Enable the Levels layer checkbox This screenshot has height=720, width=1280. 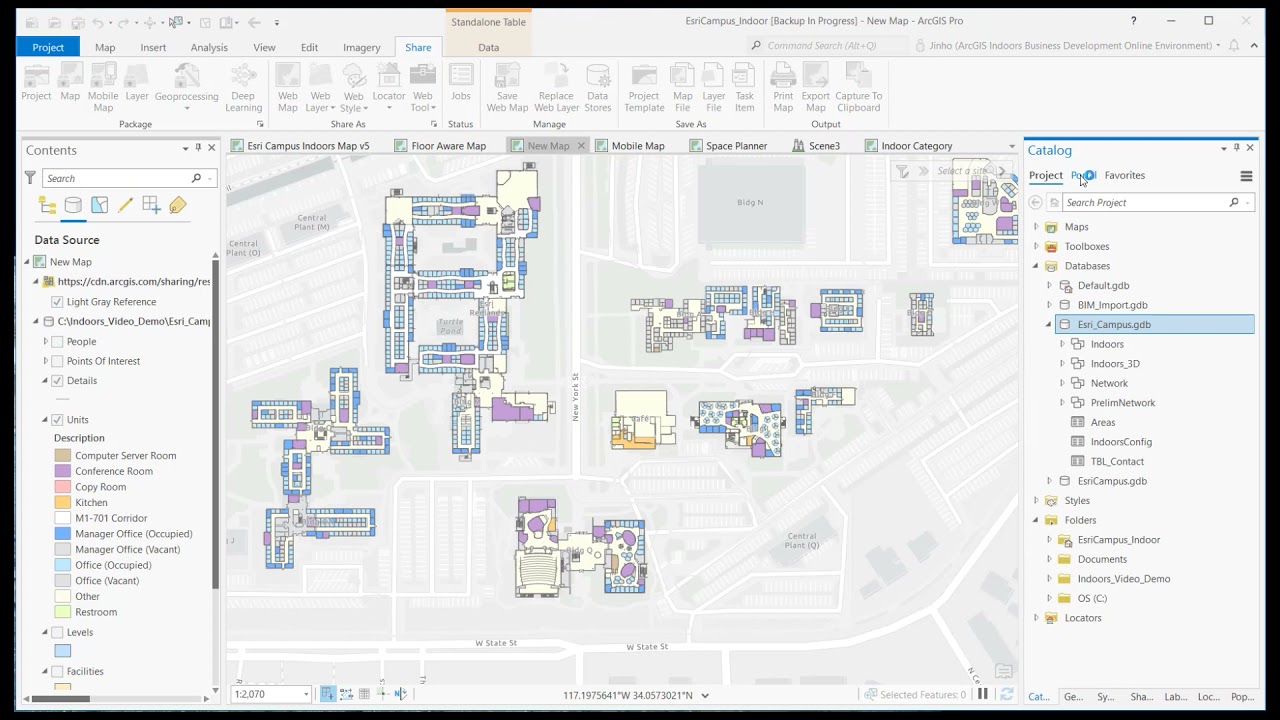(57, 633)
